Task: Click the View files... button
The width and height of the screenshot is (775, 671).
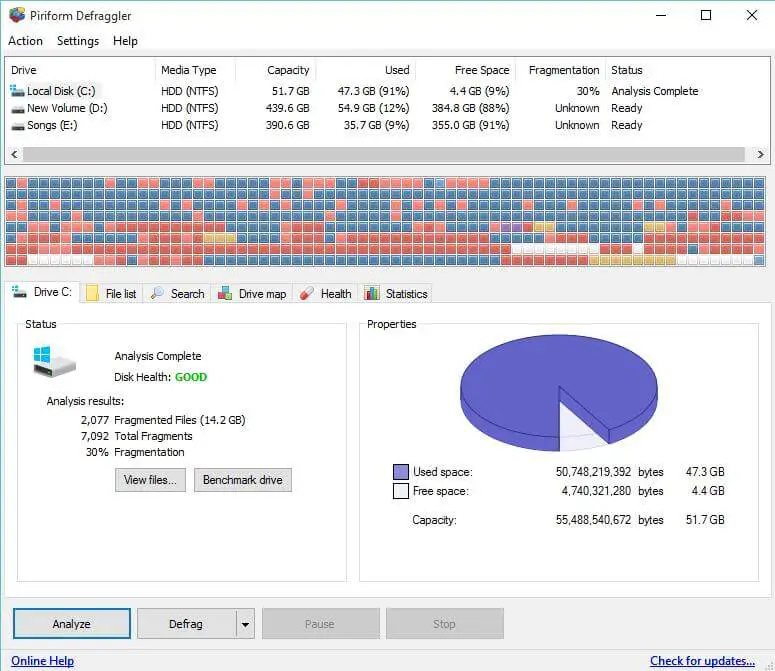Action: coord(150,480)
